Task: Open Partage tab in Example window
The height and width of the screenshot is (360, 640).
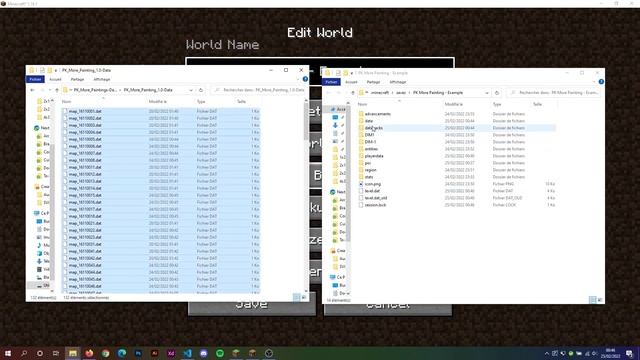Action: point(373,82)
